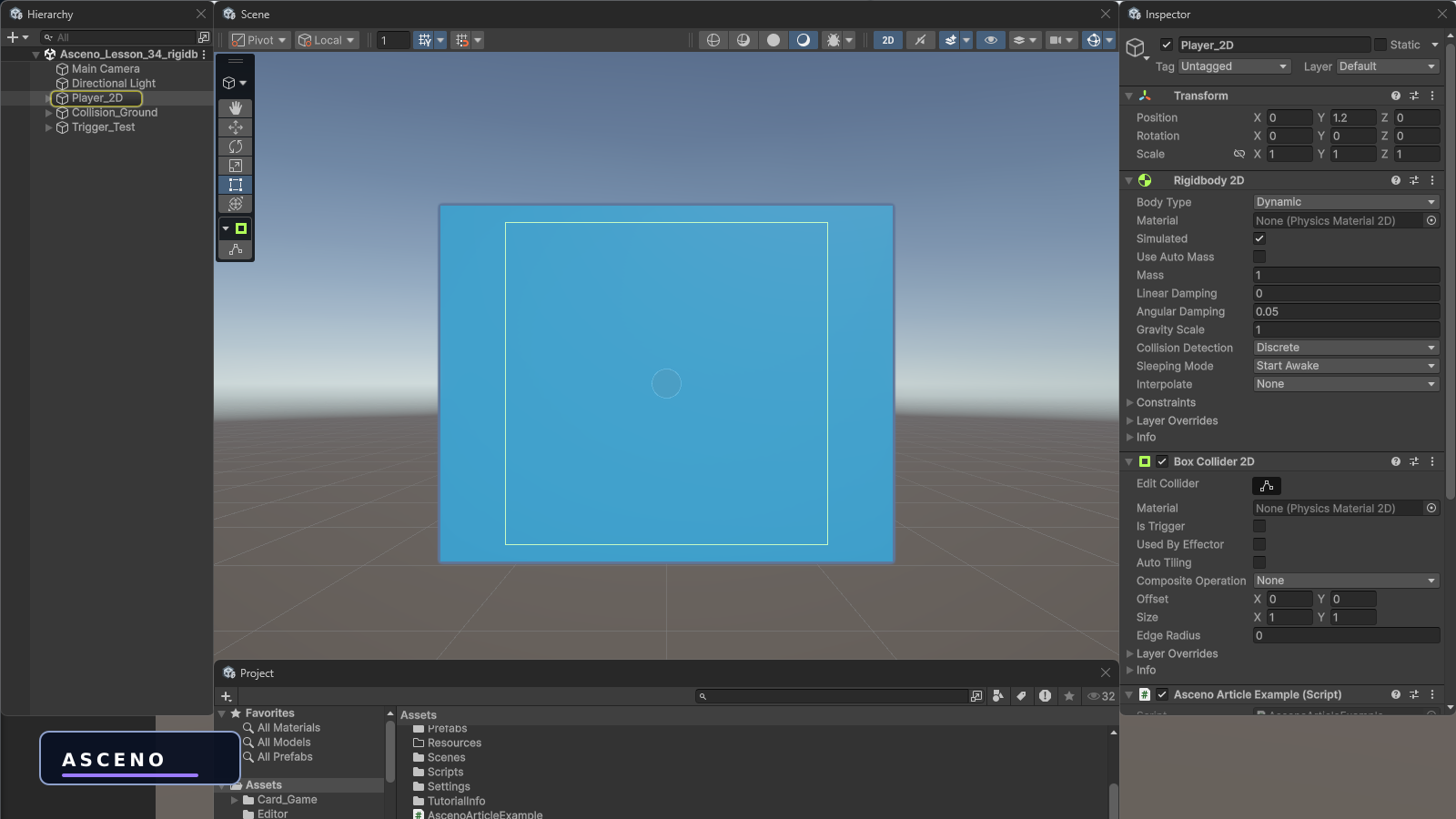Select All Materials under Favorites
1456x819 pixels.
[288, 728]
